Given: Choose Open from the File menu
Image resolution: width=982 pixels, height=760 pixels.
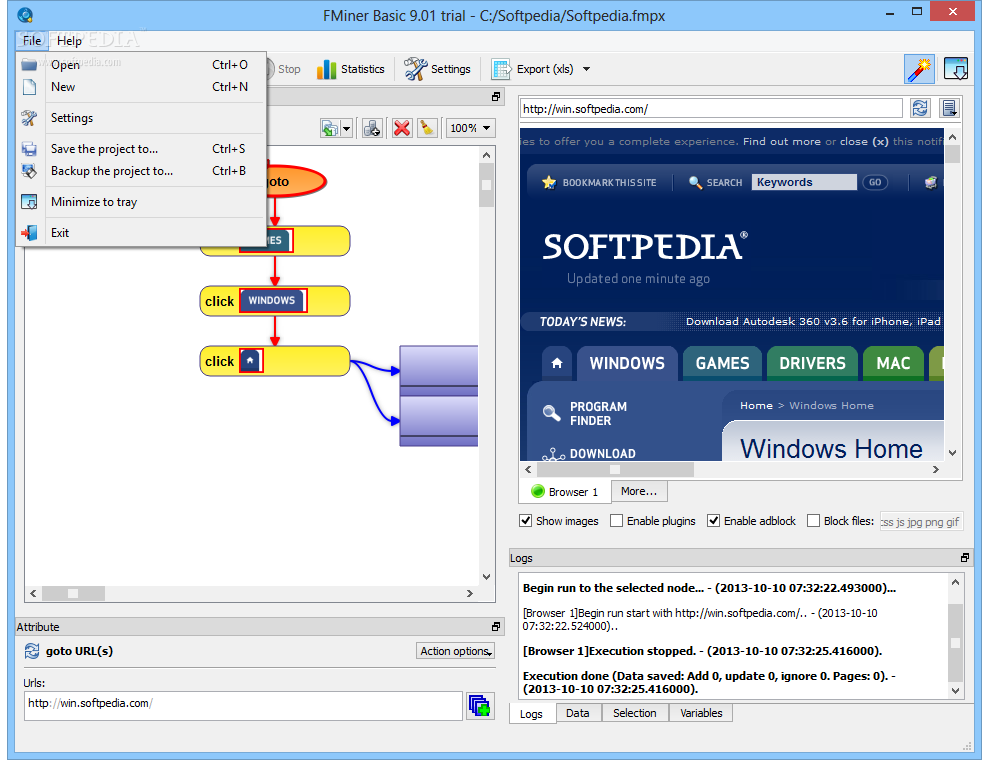Looking at the screenshot, I should [143, 64].
